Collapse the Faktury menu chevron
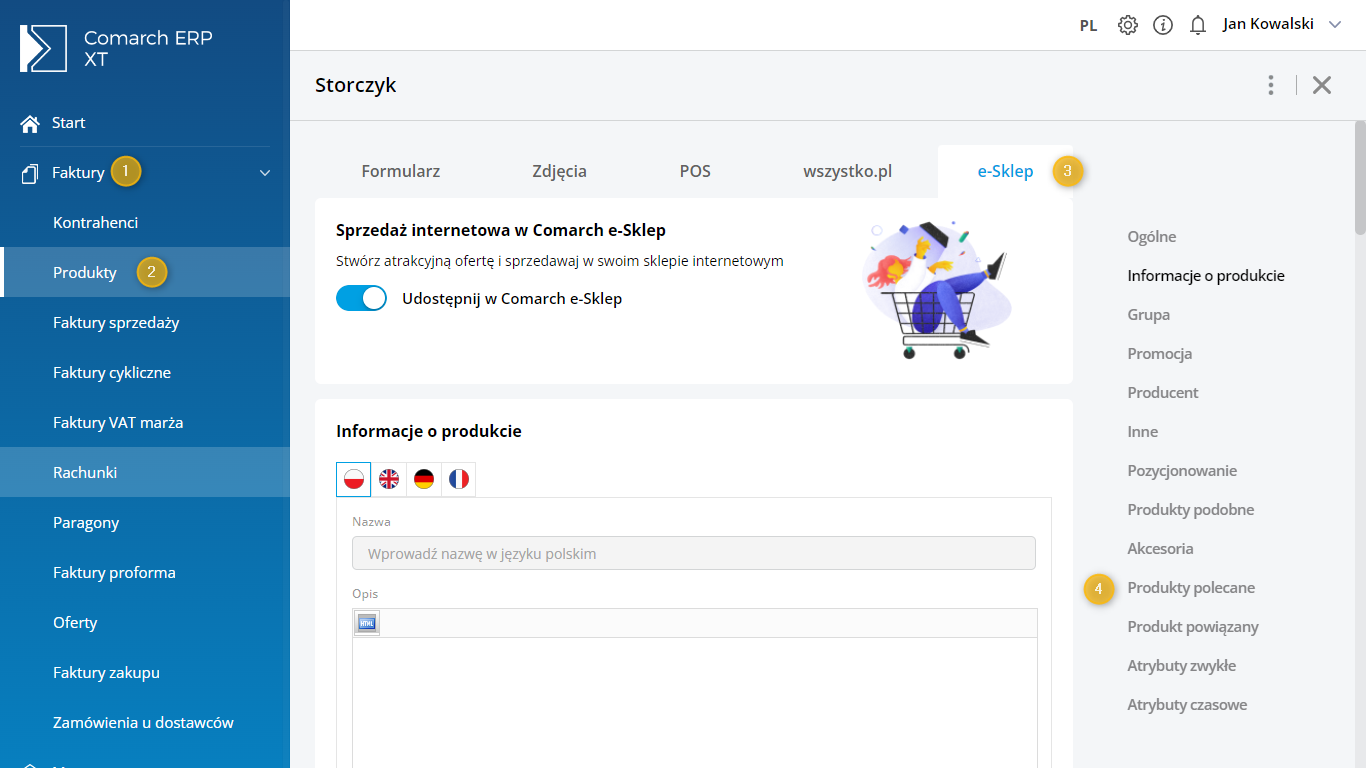This screenshot has width=1366, height=768. click(x=265, y=173)
